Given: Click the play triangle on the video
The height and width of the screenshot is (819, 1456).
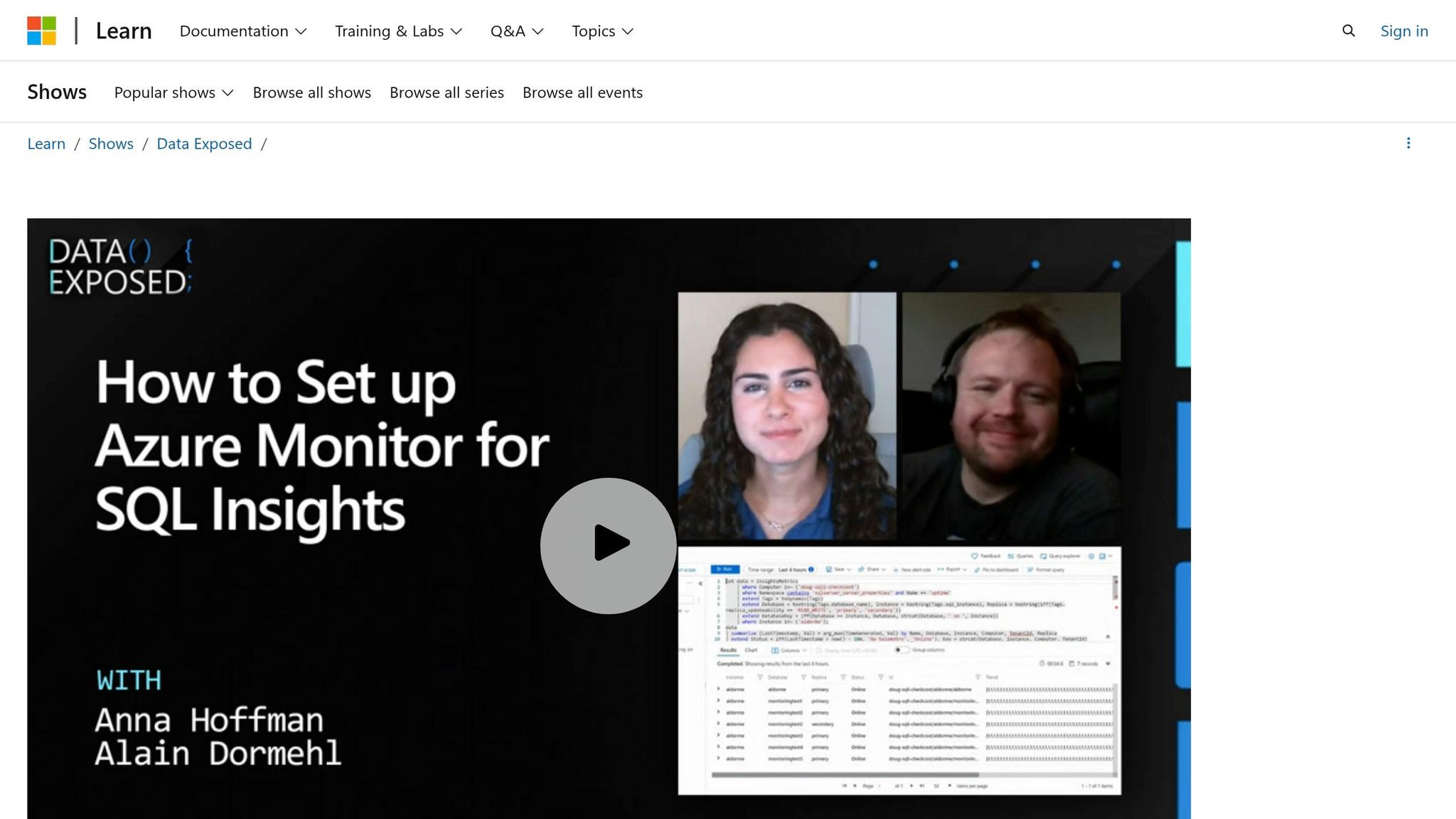Looking at the screenshot, I should click(613, 544).
